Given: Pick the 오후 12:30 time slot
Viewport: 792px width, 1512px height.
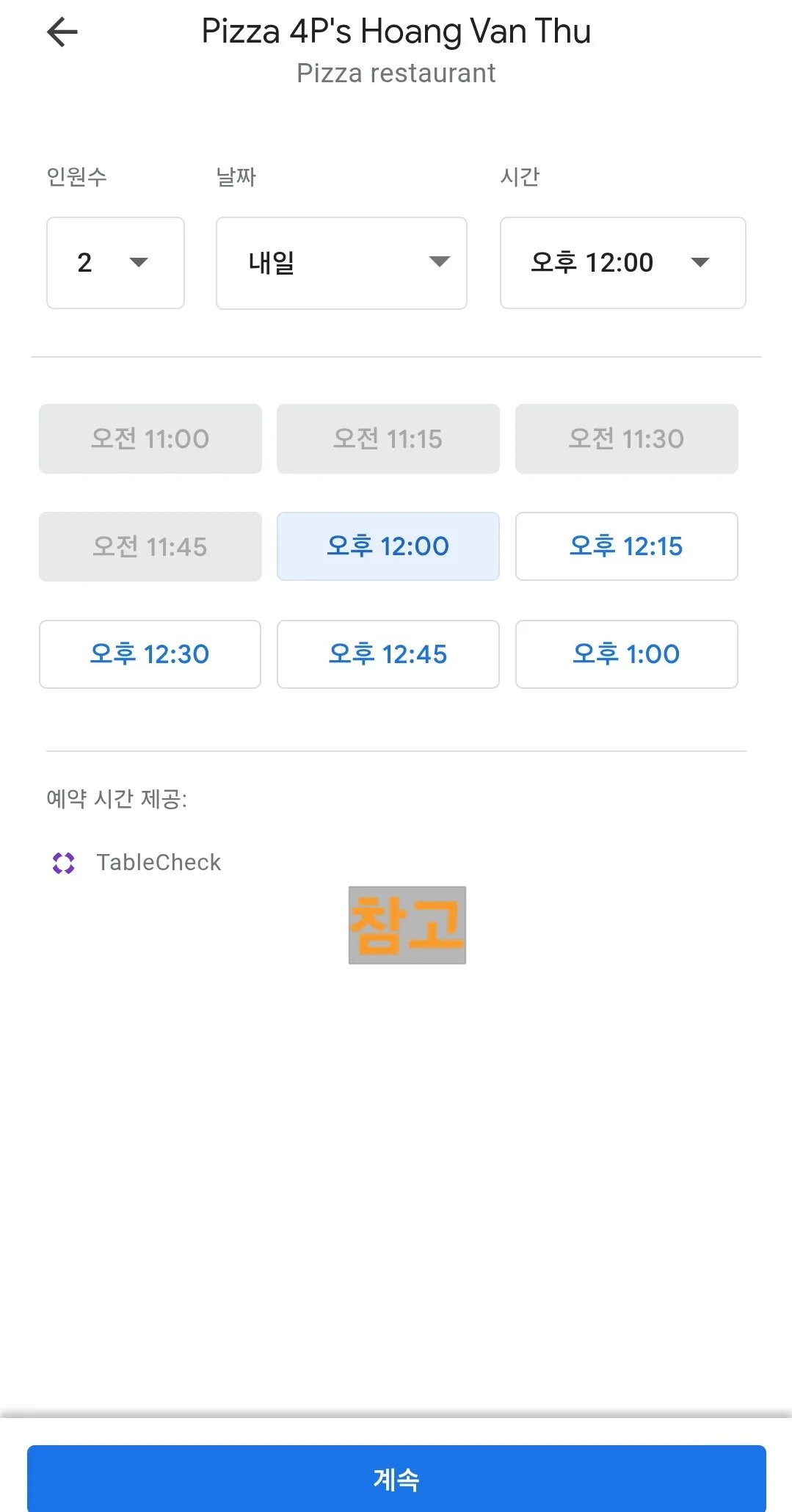Looking at the screenshot, I should coord(150,654).
